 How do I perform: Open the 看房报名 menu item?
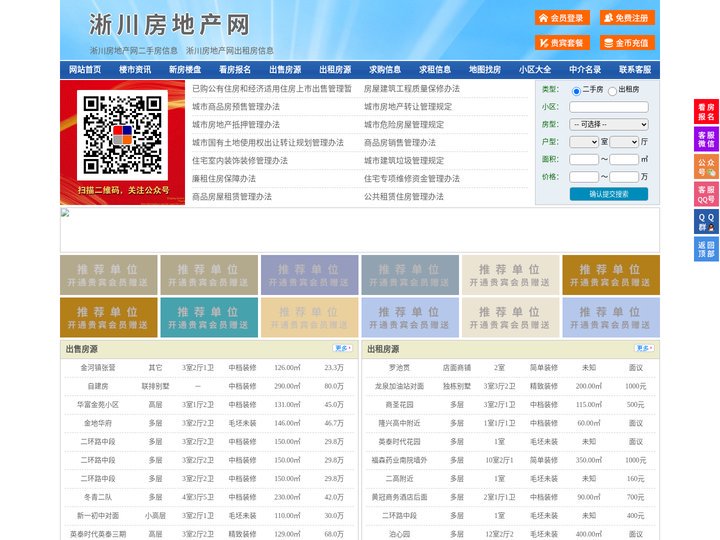235,70
